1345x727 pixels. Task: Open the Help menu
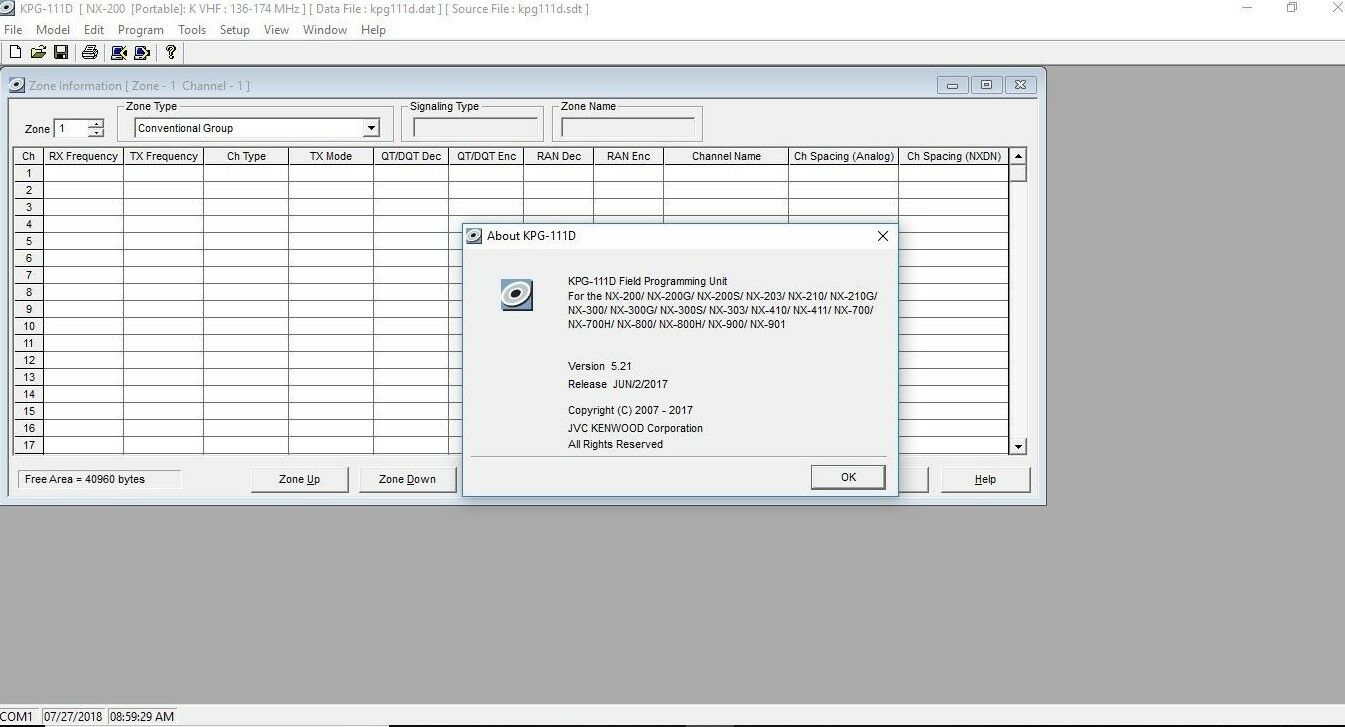(x=373, y=30)
